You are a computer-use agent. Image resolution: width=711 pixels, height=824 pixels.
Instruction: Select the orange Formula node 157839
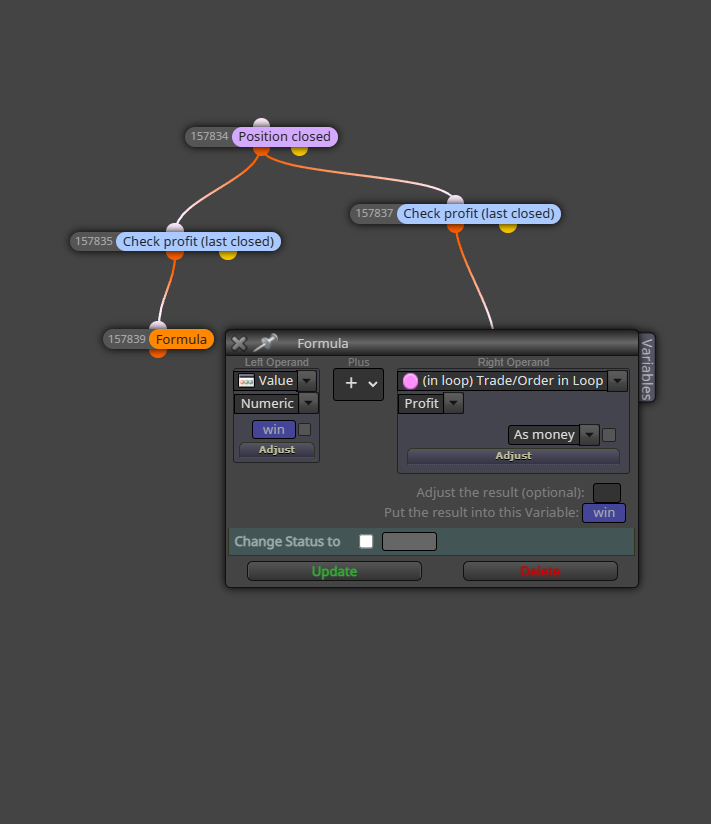(x=181, y=339)
